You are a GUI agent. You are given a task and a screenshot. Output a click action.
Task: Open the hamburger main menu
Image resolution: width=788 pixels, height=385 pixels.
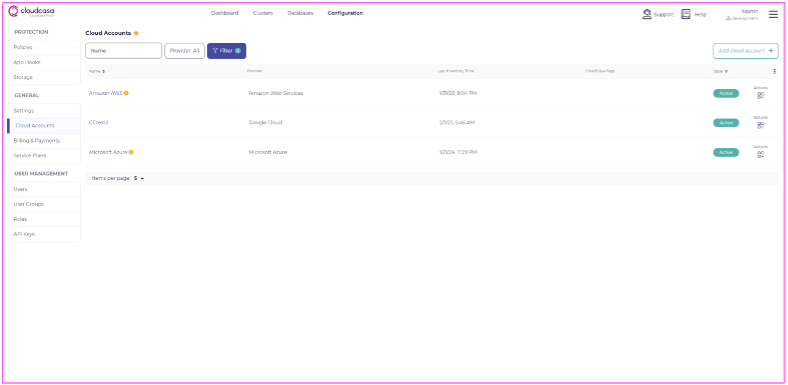(773, 15)
